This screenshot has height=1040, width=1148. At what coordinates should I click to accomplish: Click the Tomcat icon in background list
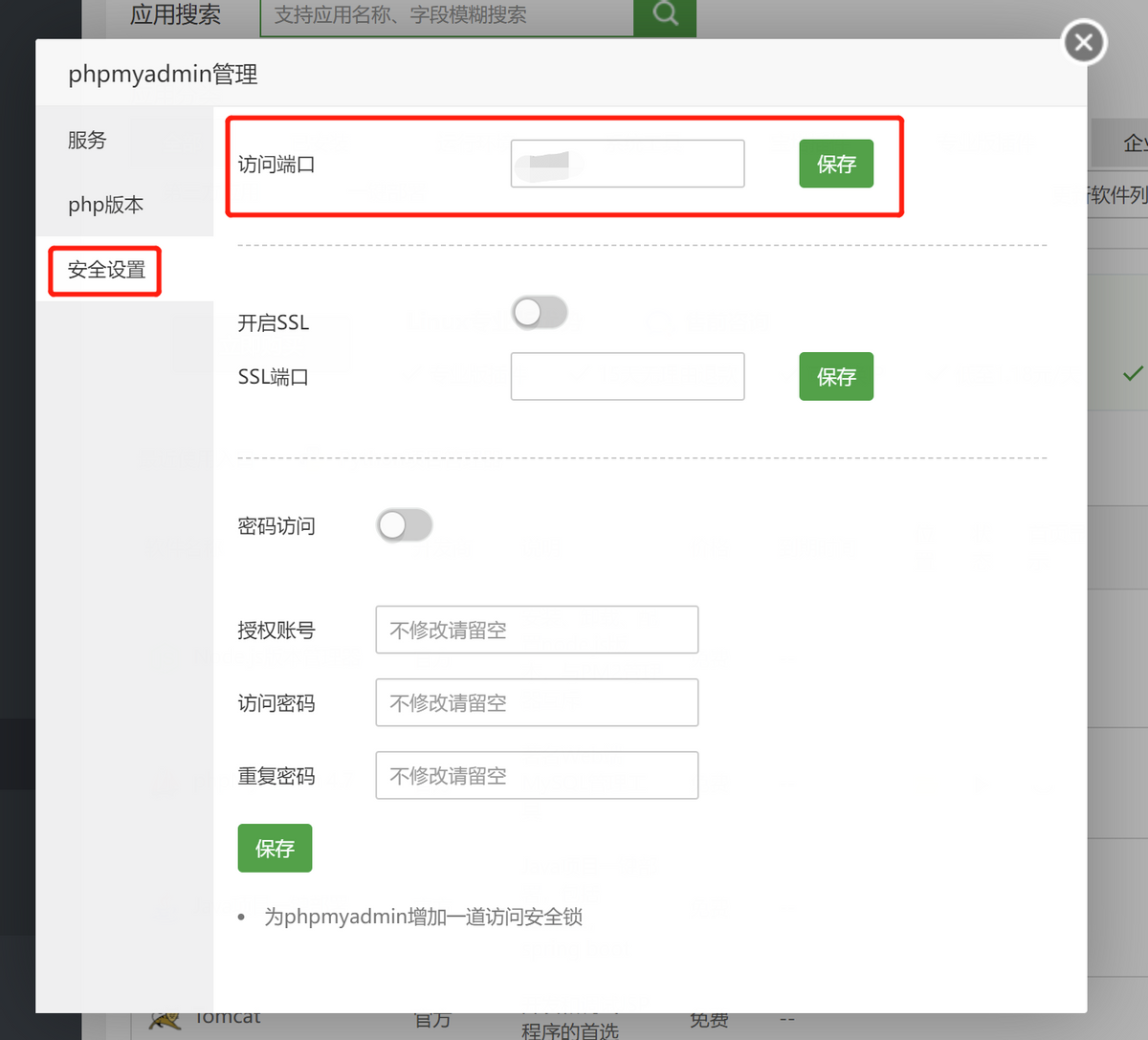[166, 1021]
